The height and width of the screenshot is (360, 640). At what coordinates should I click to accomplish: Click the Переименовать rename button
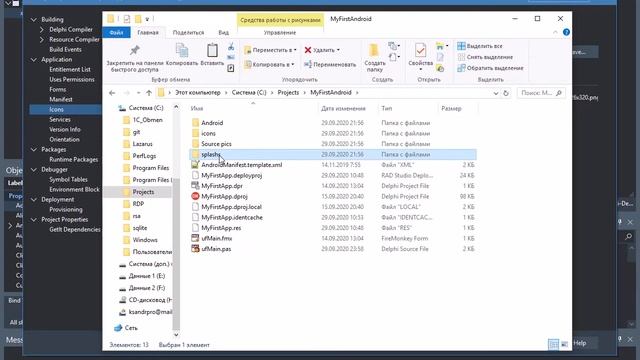tap(330, 64)
